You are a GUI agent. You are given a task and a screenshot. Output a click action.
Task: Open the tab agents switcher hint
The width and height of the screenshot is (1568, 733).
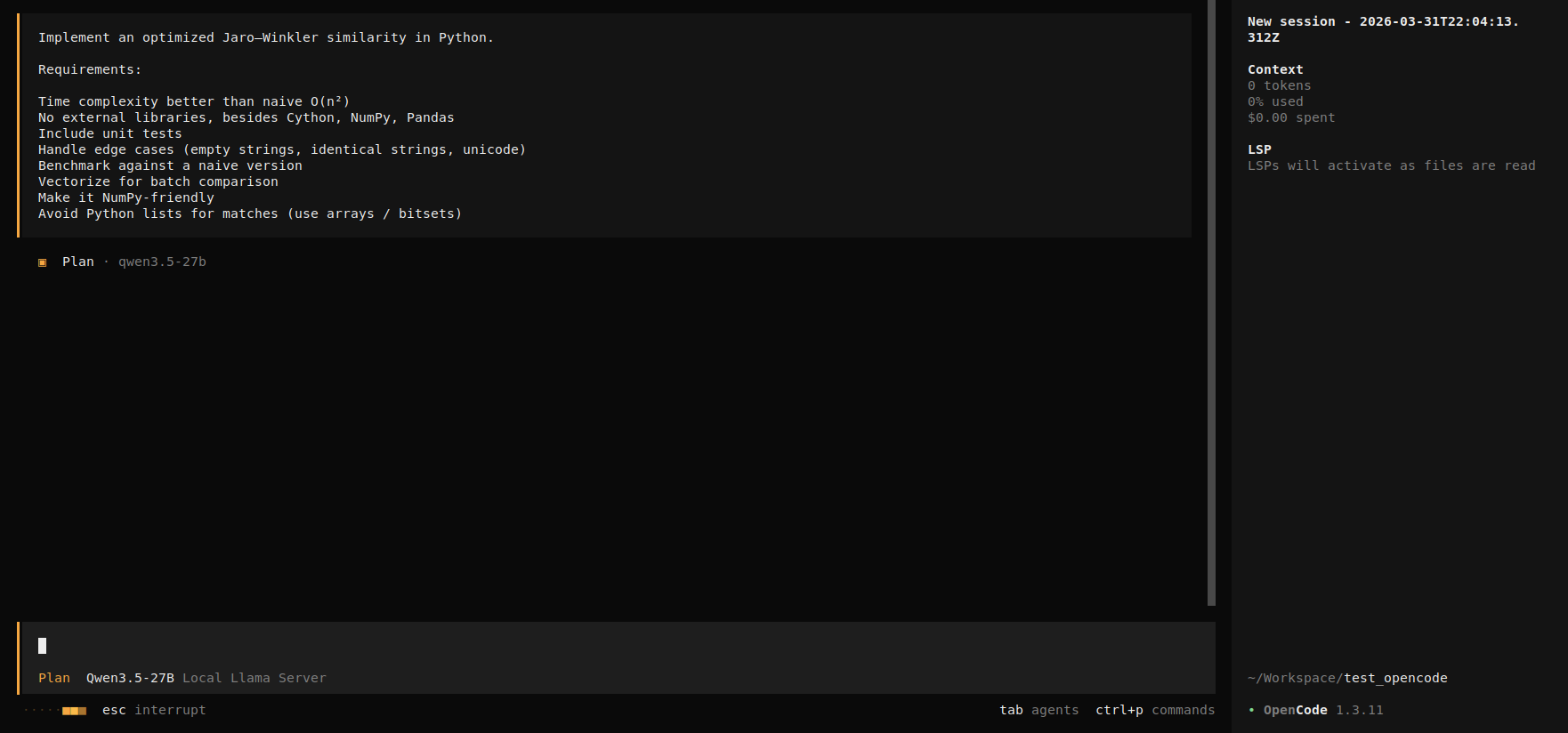tap(1039, 710)
